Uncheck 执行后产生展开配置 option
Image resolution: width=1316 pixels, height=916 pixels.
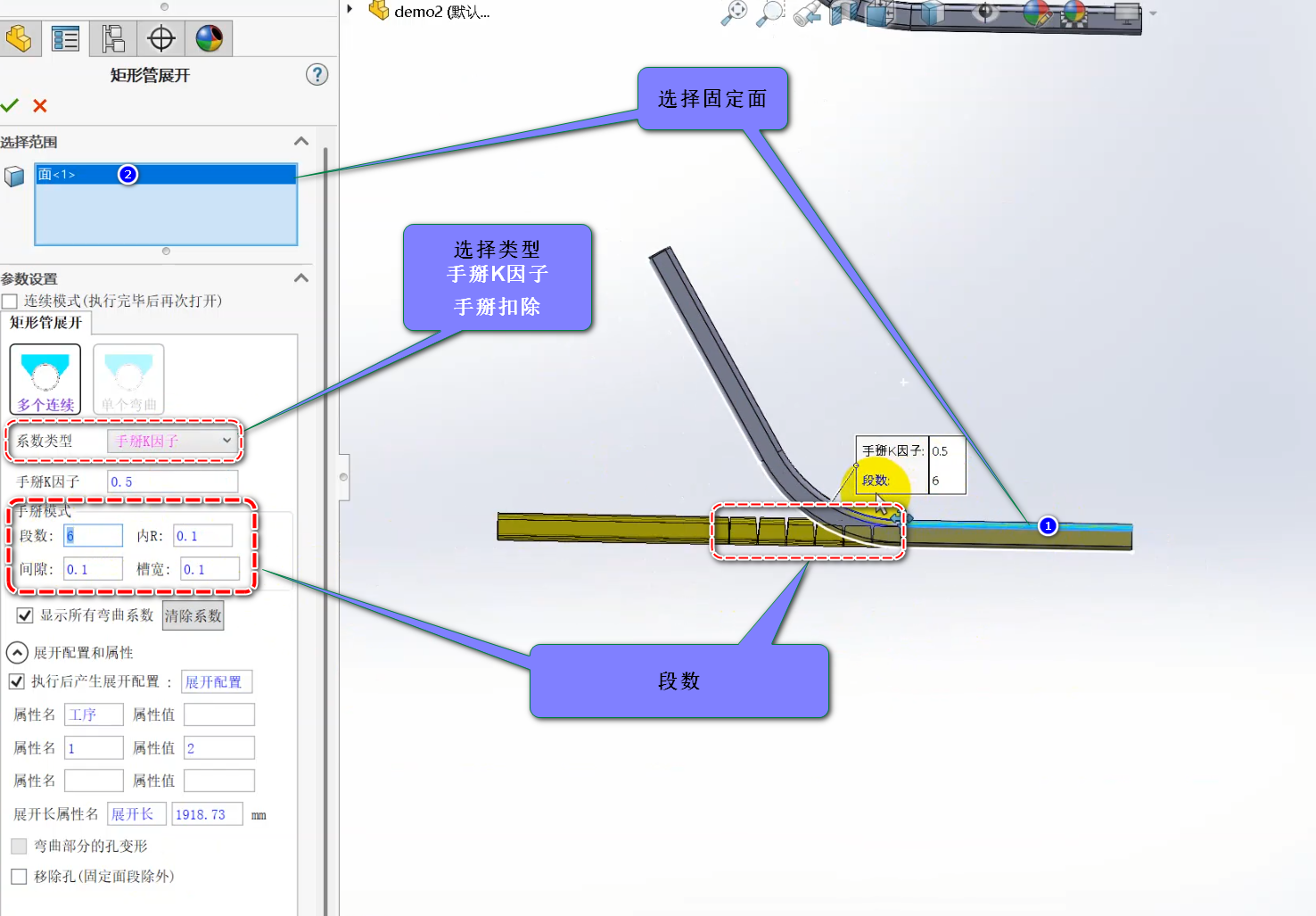[x=16, y=681]
